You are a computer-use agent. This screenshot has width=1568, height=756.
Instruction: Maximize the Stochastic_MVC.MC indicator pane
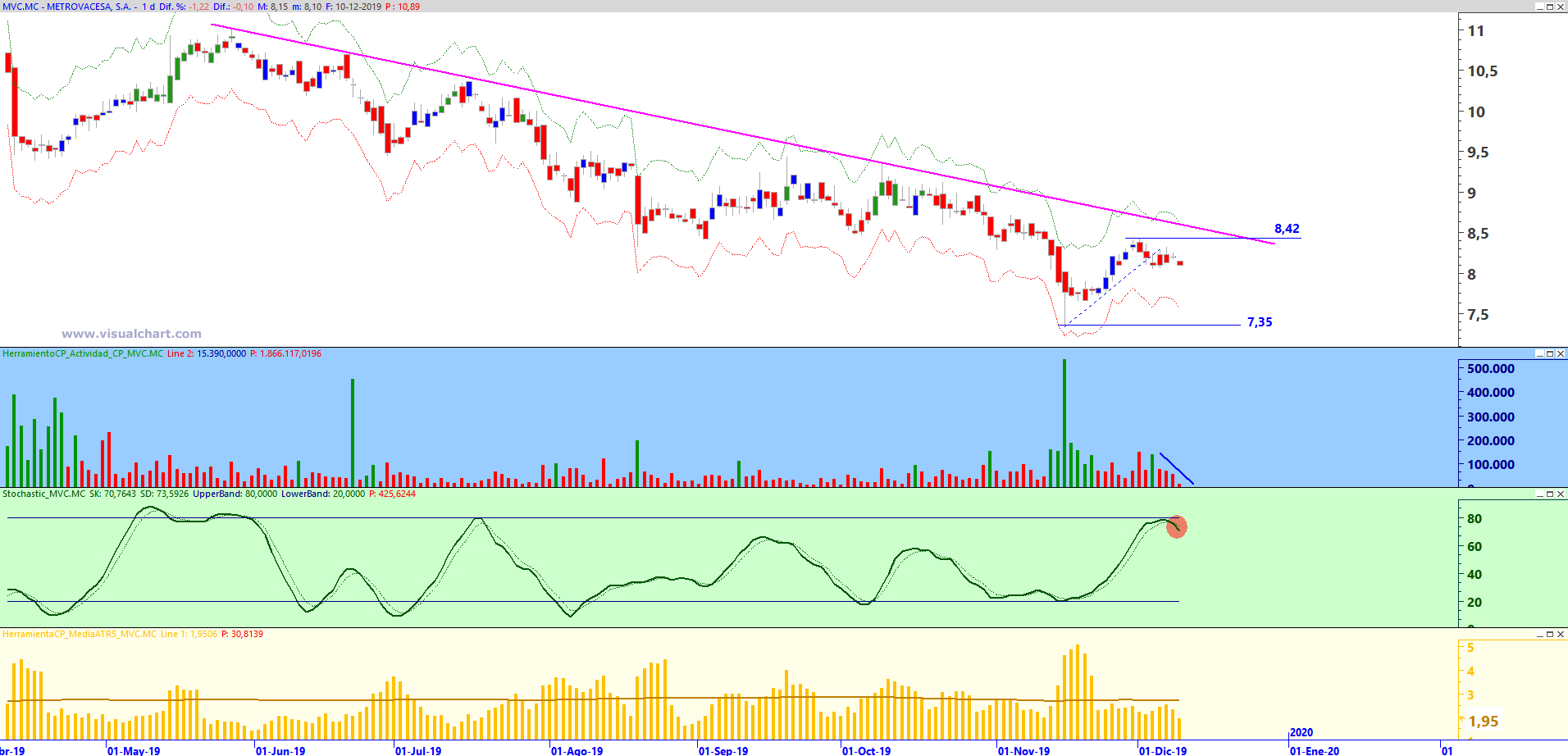[1550, 494]
